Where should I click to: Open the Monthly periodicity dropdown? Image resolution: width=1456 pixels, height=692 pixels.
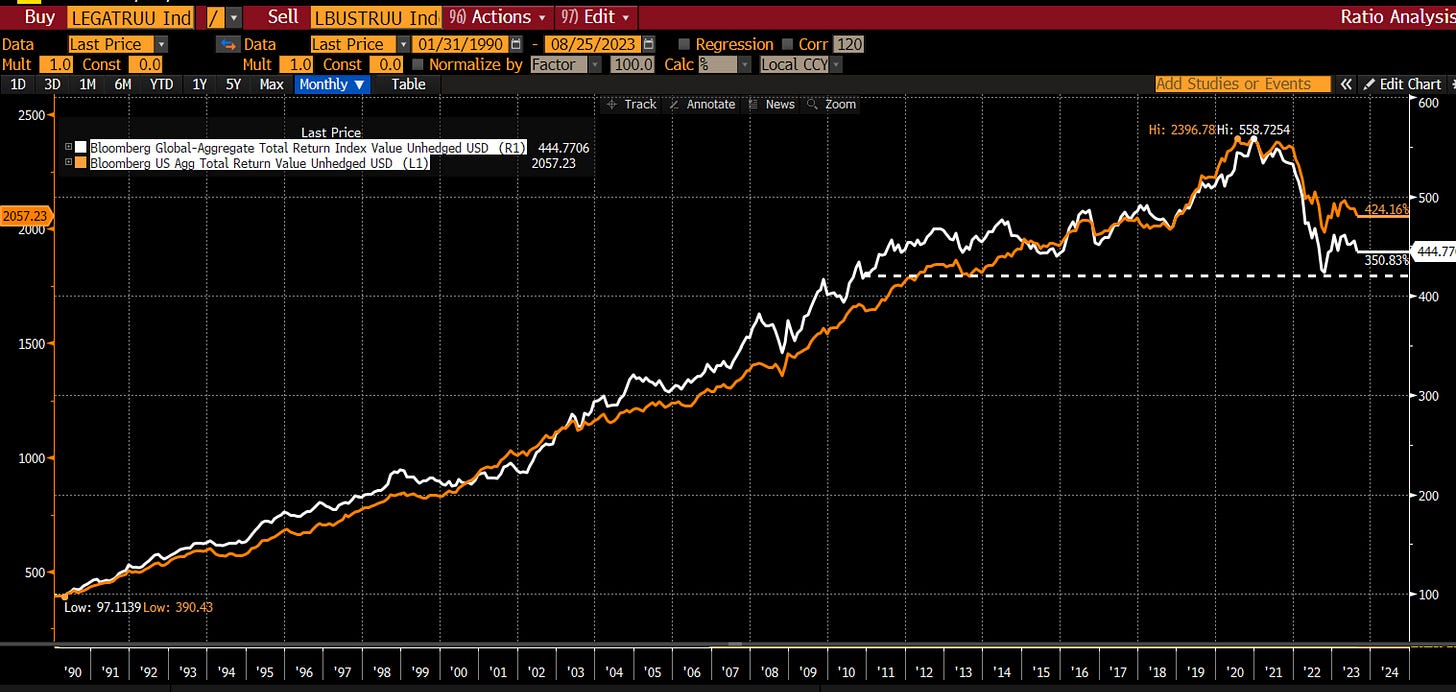coord(332,84)
